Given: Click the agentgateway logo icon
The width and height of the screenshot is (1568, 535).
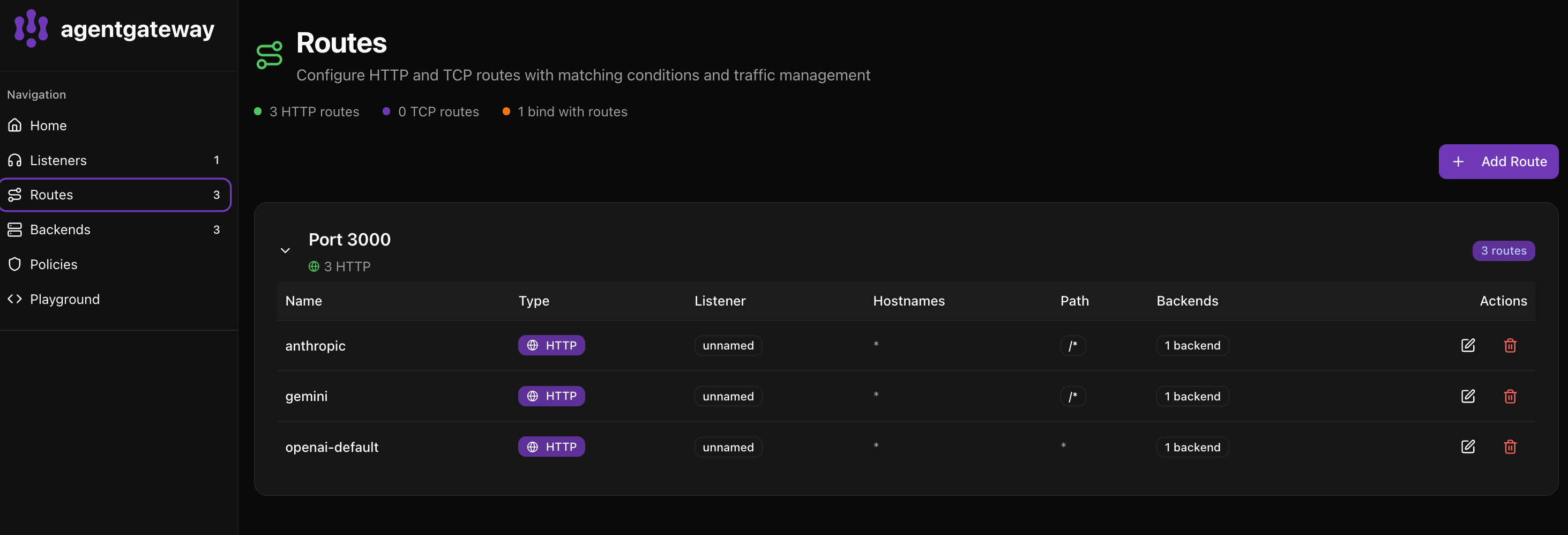Looking at the screenshot, I should pos(31,28).
